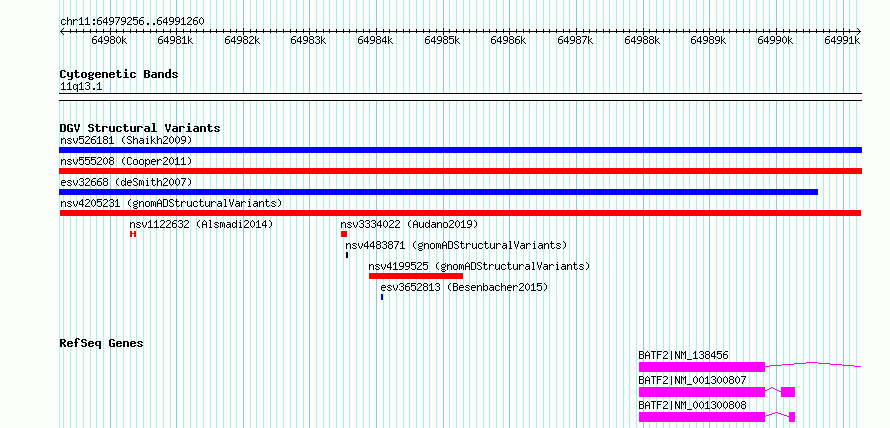The width and height of the screenshot is (890, 428).
Task: Click the RefSeq Genes track title
Action: 101,343
